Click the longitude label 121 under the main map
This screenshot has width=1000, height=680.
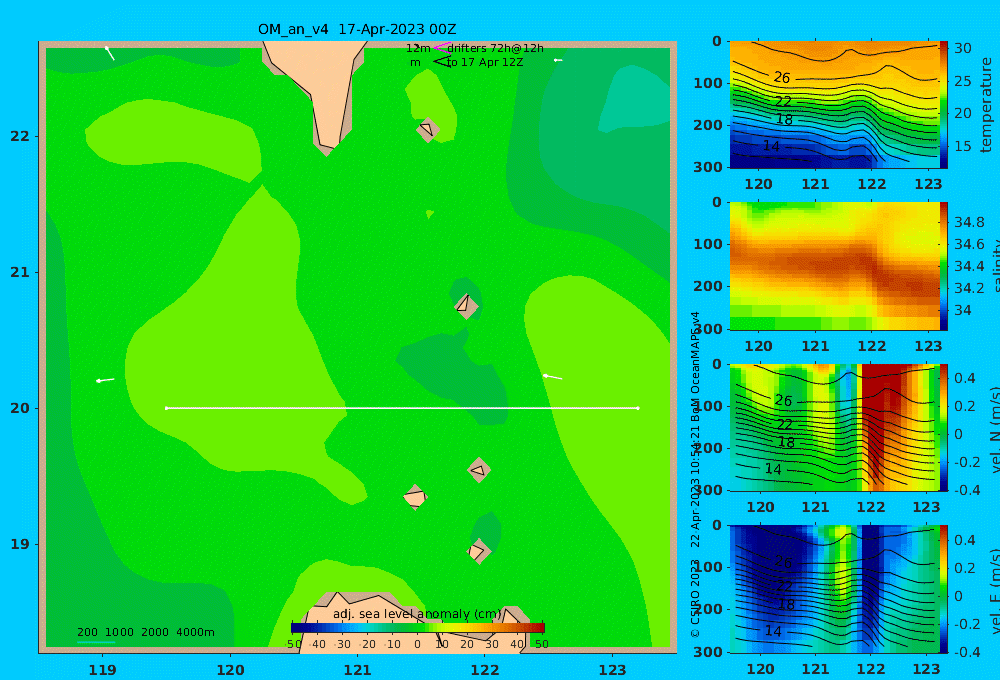[358, 670]
